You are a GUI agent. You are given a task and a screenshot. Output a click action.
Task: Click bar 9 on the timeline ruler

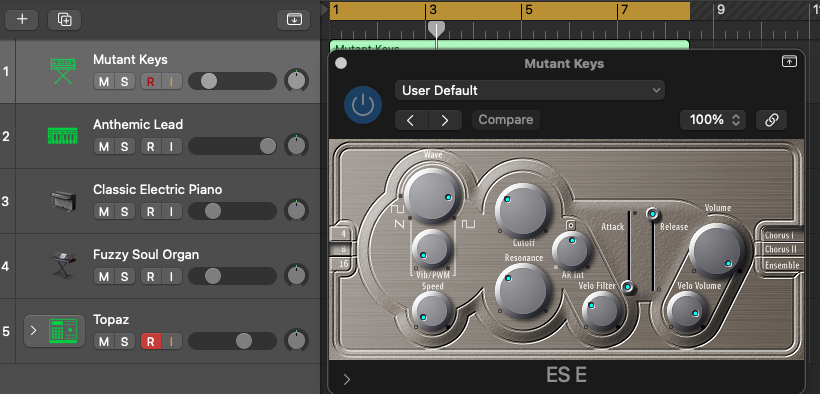pos(721,9)
